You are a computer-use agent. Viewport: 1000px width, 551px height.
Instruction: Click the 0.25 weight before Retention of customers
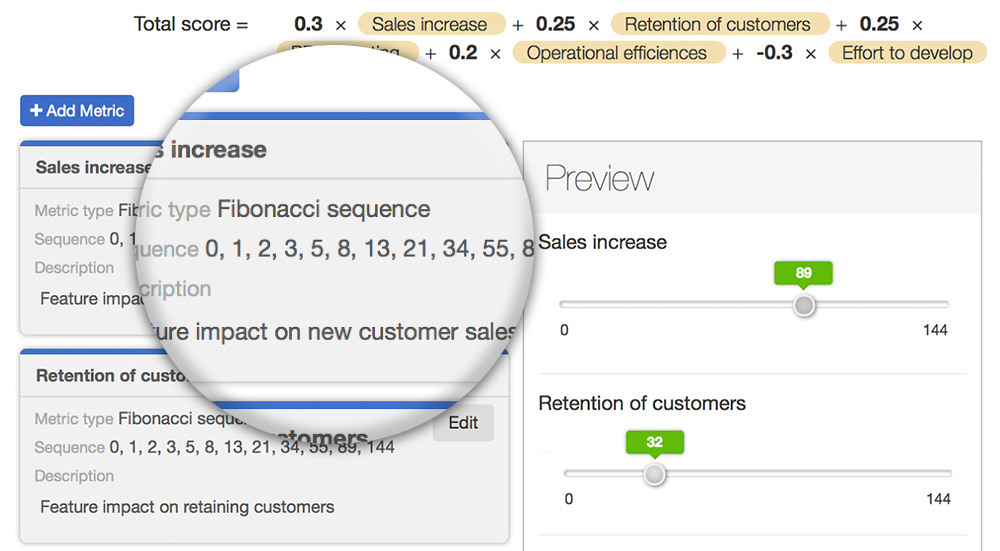(x=555, y=25)
